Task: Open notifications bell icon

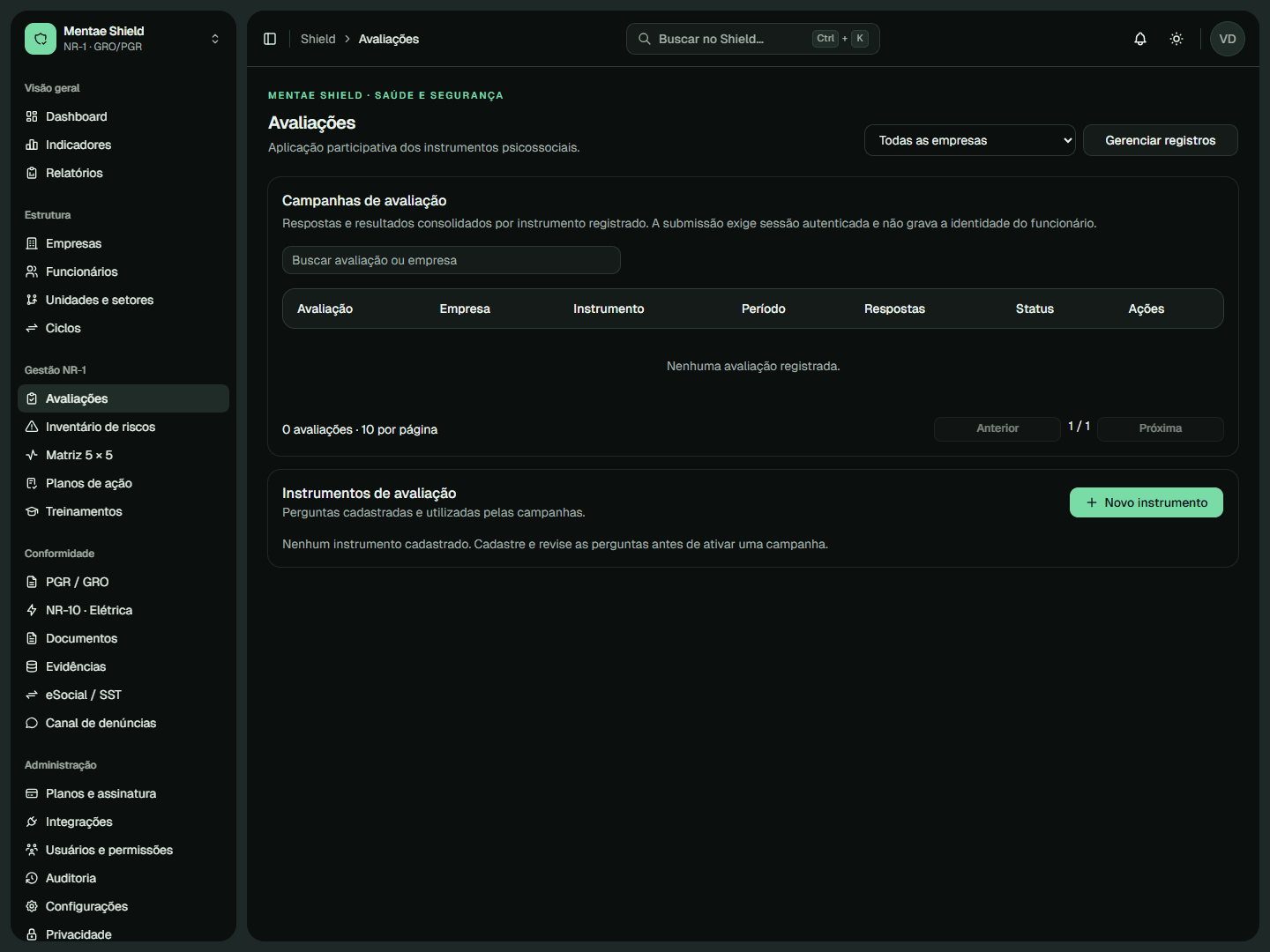Action: [1140, 39]
